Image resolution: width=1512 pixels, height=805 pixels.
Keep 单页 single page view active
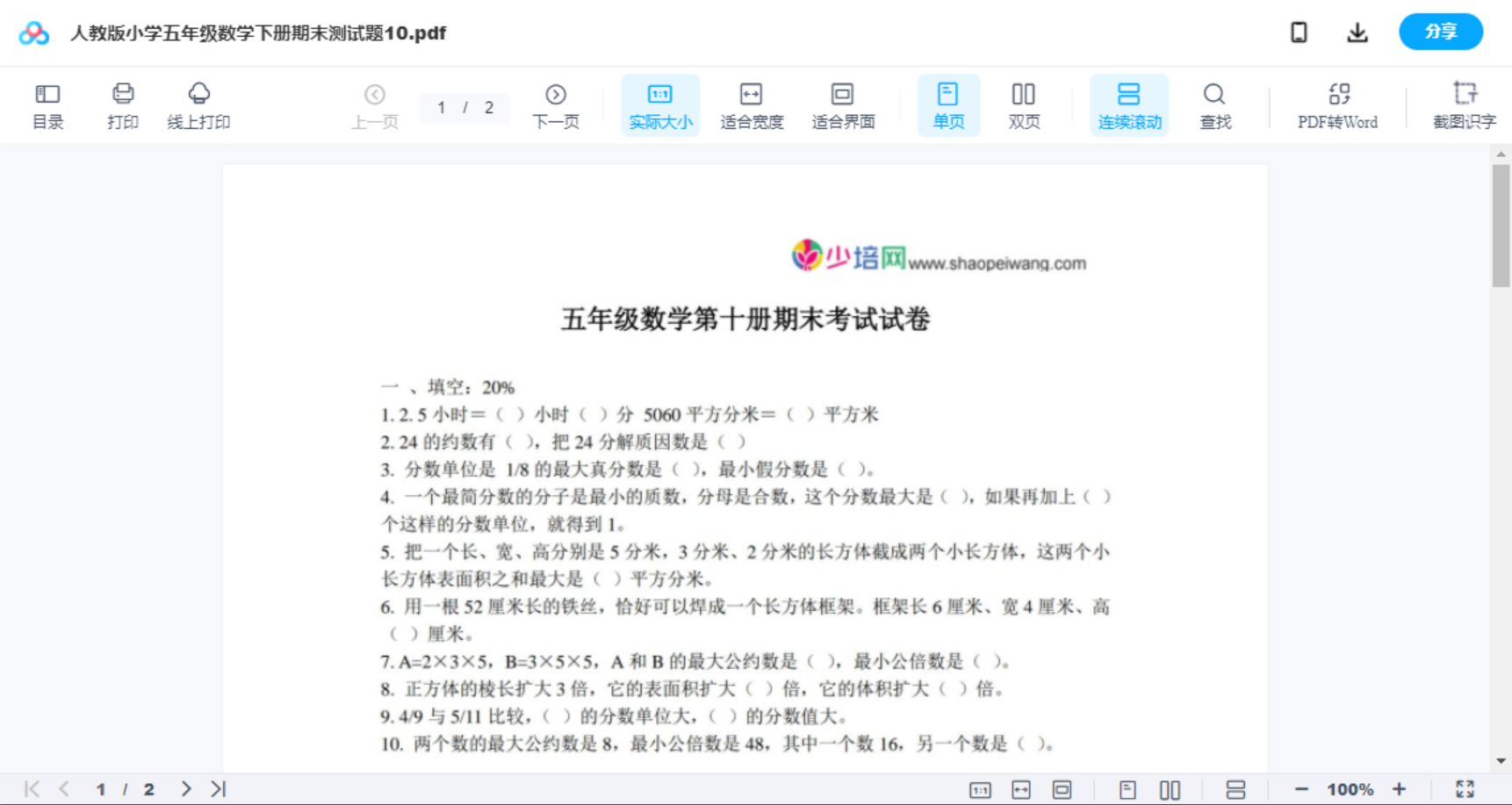pyautogui.click(x=948, y=104)
